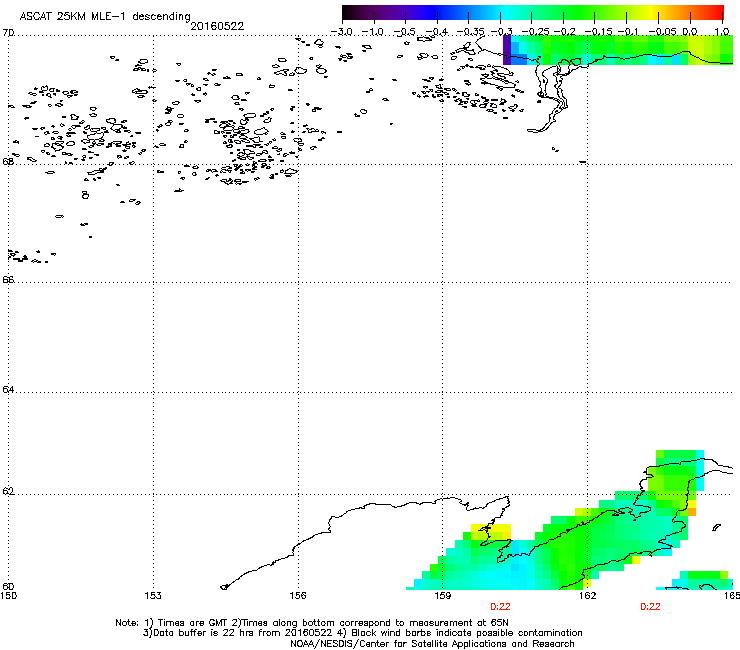Image resolution: width=740 pixels, height=650 pixels.
Task: Click the latitude label 68
Action: coord(8,161)
